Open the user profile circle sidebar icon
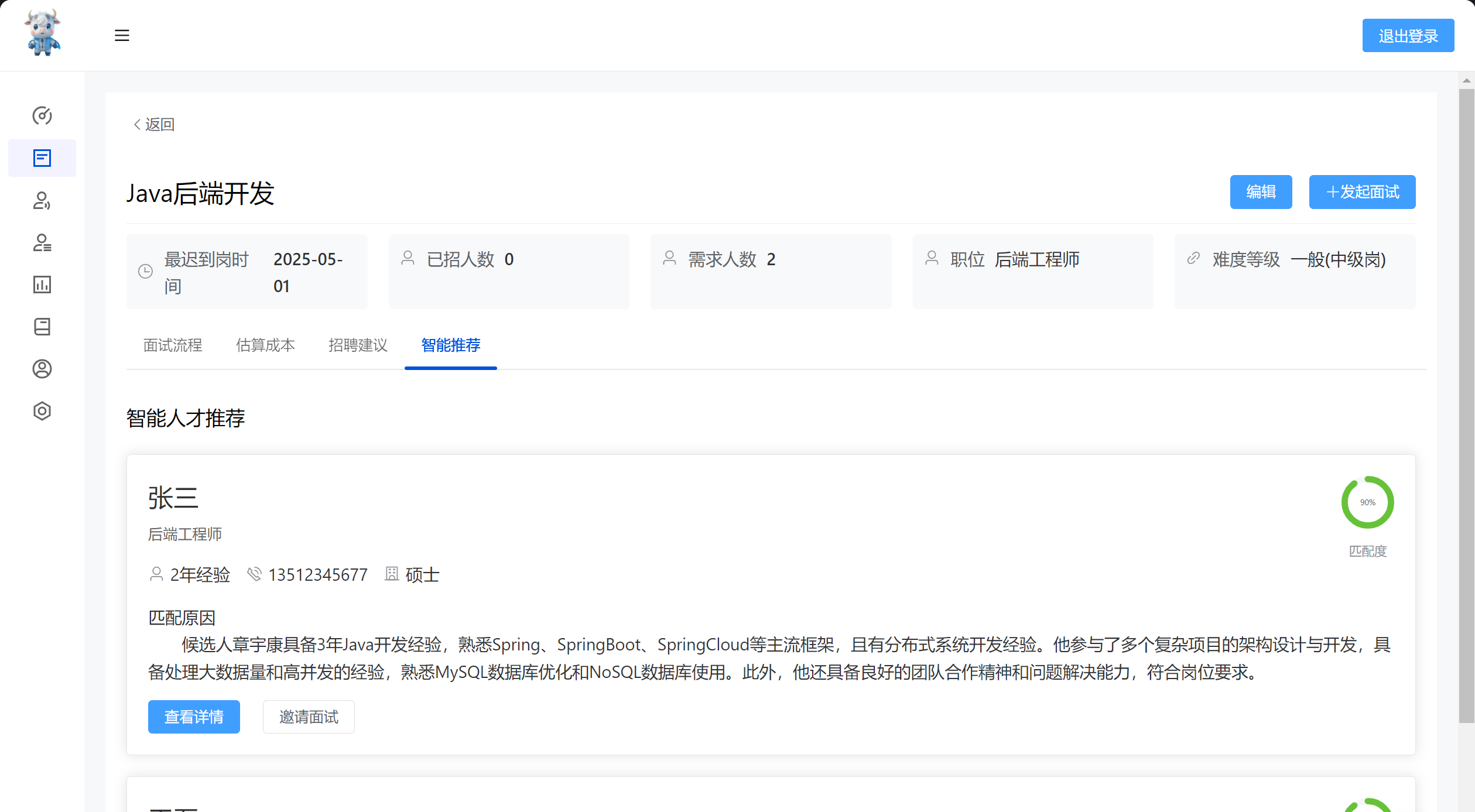 click(42, 369)
